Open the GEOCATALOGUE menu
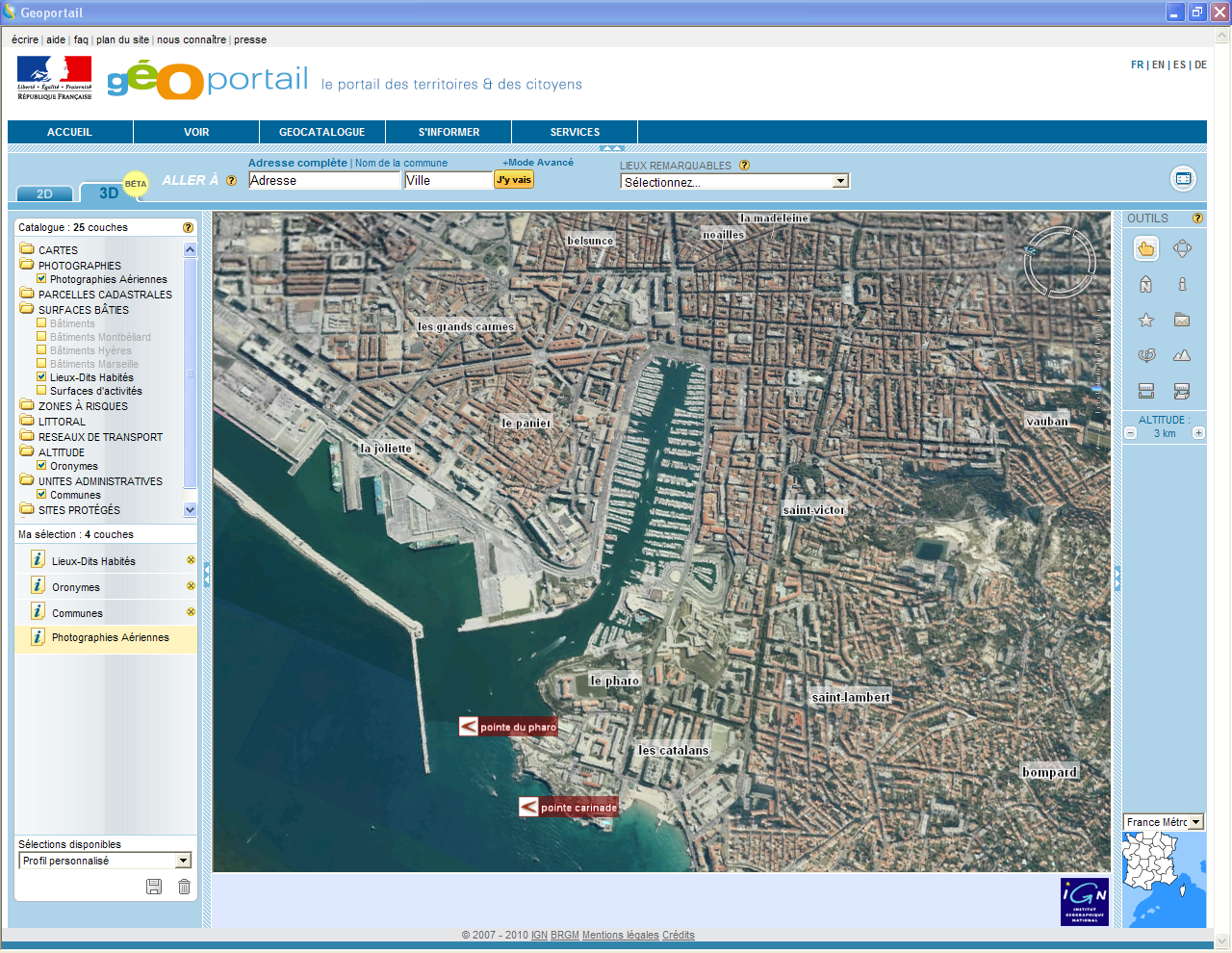This screenshot has width=1232, height=953. [x=322, y=132]
